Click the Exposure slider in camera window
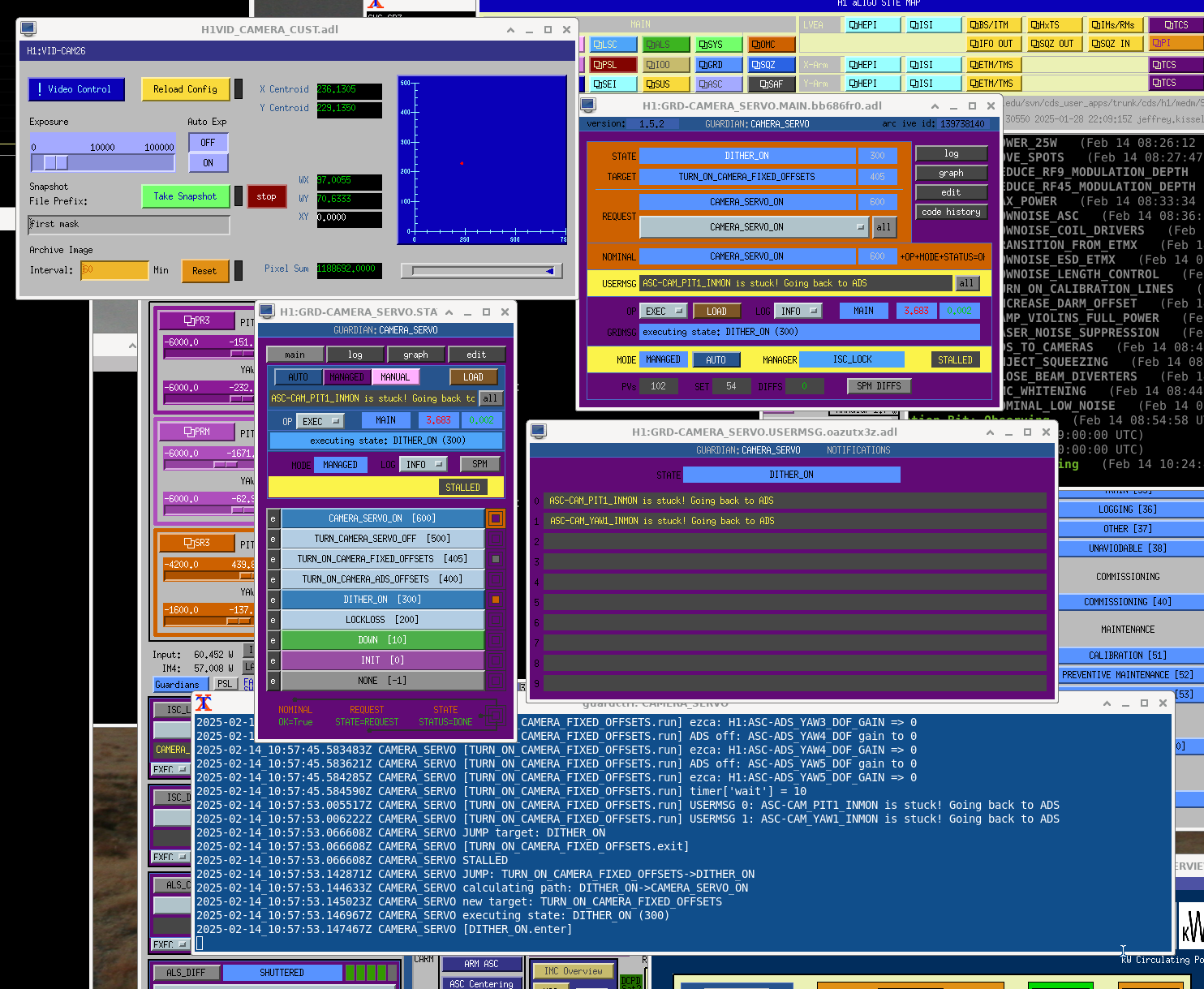The width and height of the screenshot is (1204, 989). [x=103, y=163]
